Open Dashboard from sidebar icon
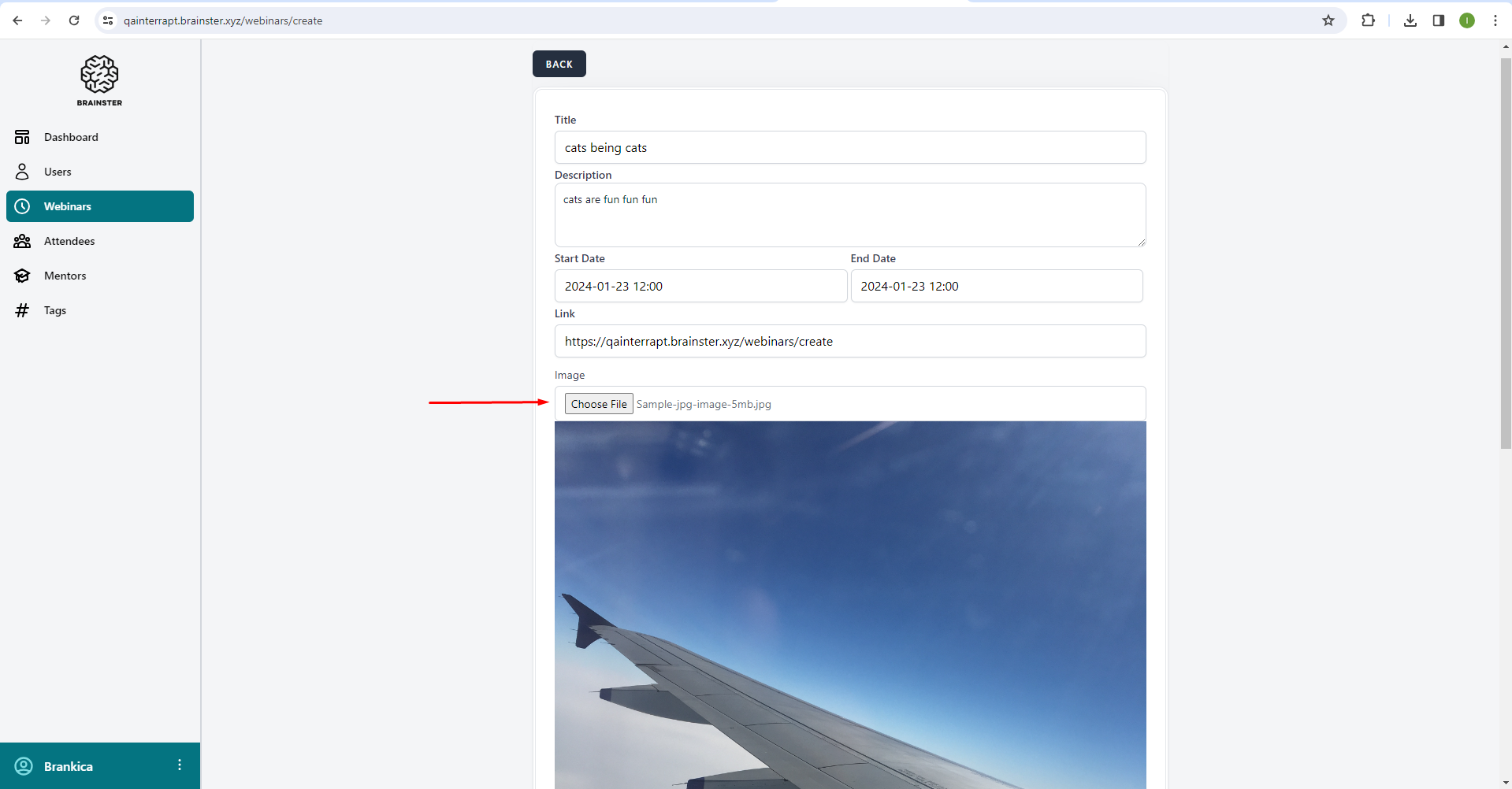The width and height of the screenshot is (1512, 789). coord(22,137)
